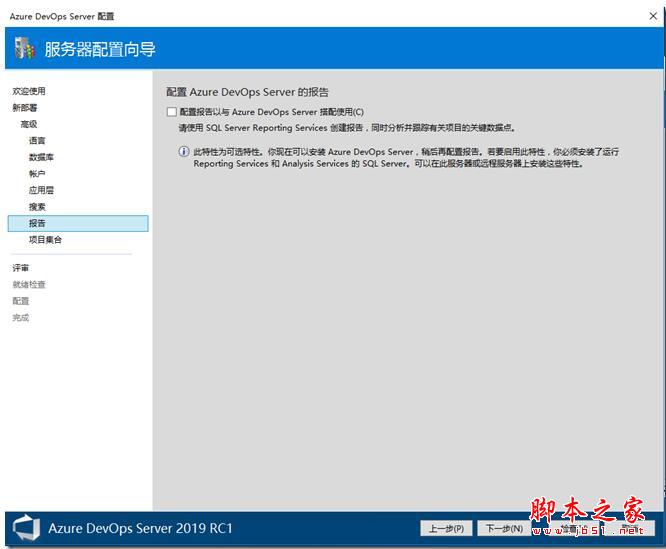
Task: Select 新部署 in the wizard sidebar
Action: pyautogui.click(x=25, y=108)
